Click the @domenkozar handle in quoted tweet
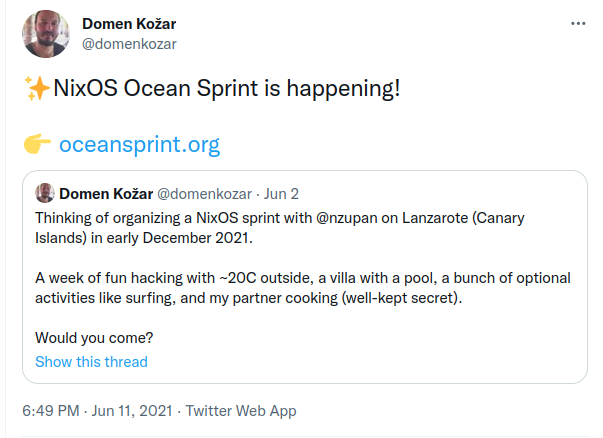The height and width of the screenshot is (438, 603). pos(205,194)
